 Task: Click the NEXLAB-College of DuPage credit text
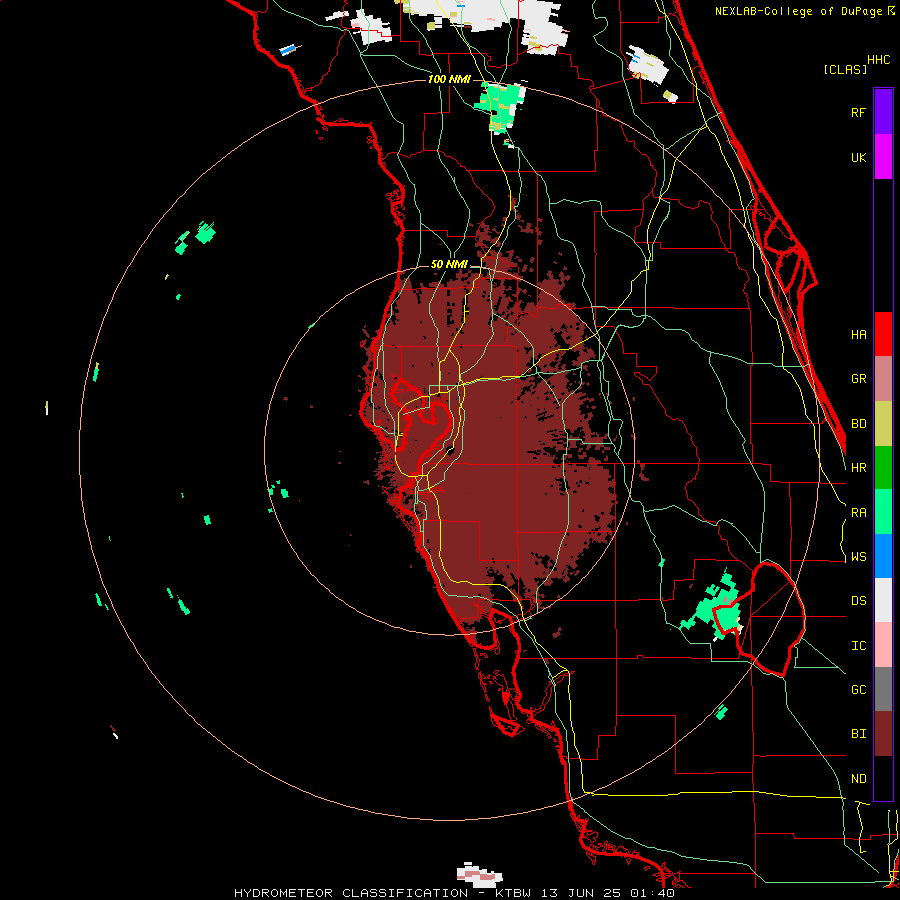click(x=804, y=11)
